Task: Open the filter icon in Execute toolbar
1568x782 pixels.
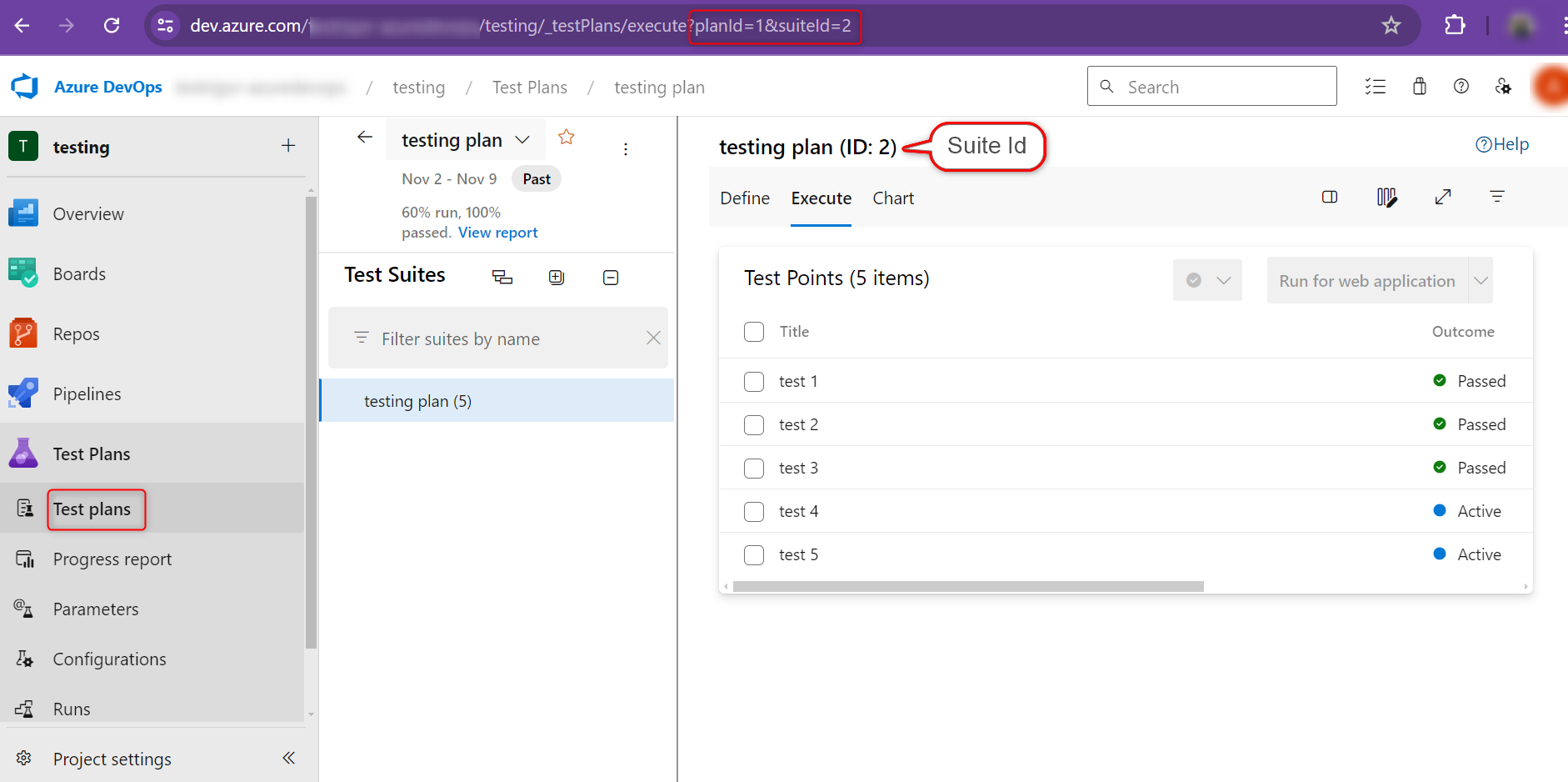Action: [1497, 197]
